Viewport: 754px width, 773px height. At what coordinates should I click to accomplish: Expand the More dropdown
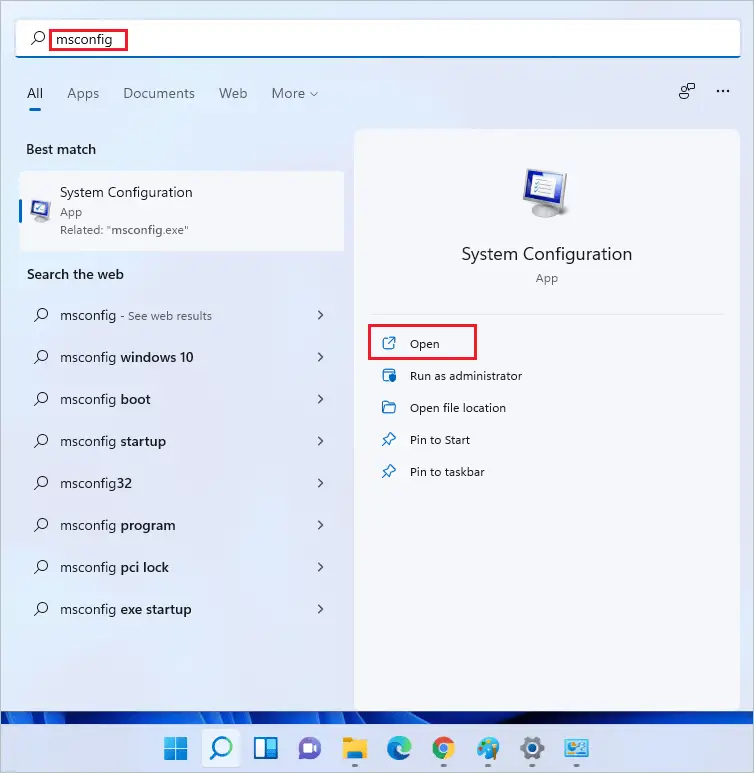point(294,93)
